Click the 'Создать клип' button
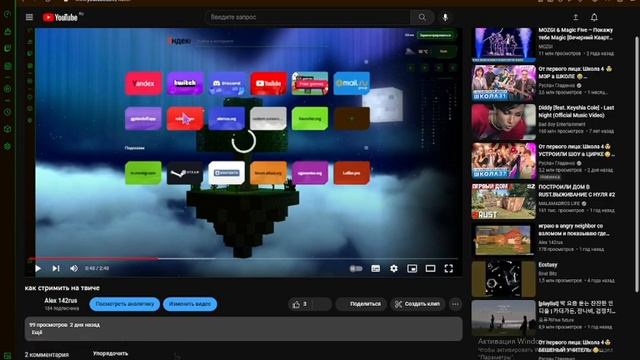The width and height of the screenshot is (640, 360). pos(418,304)
